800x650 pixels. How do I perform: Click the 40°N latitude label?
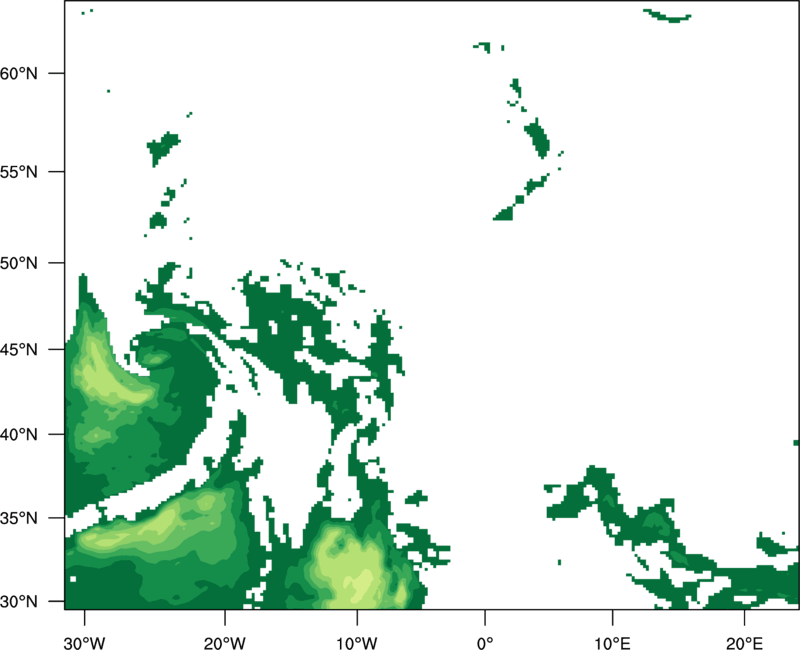coord(19,435)
